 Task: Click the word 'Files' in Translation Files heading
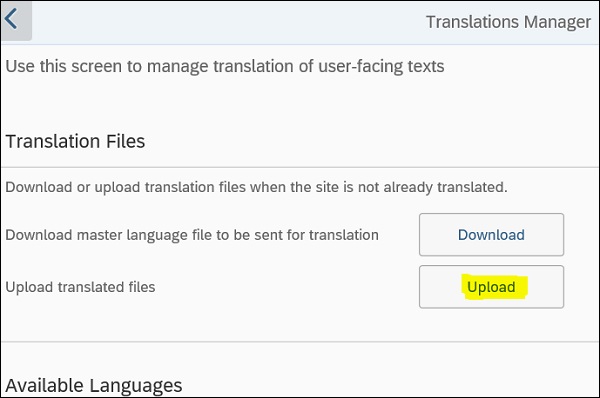tap(126, 141)
